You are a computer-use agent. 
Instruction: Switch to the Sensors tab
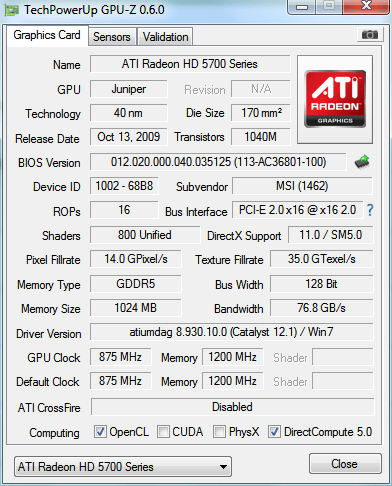(112, 37)
